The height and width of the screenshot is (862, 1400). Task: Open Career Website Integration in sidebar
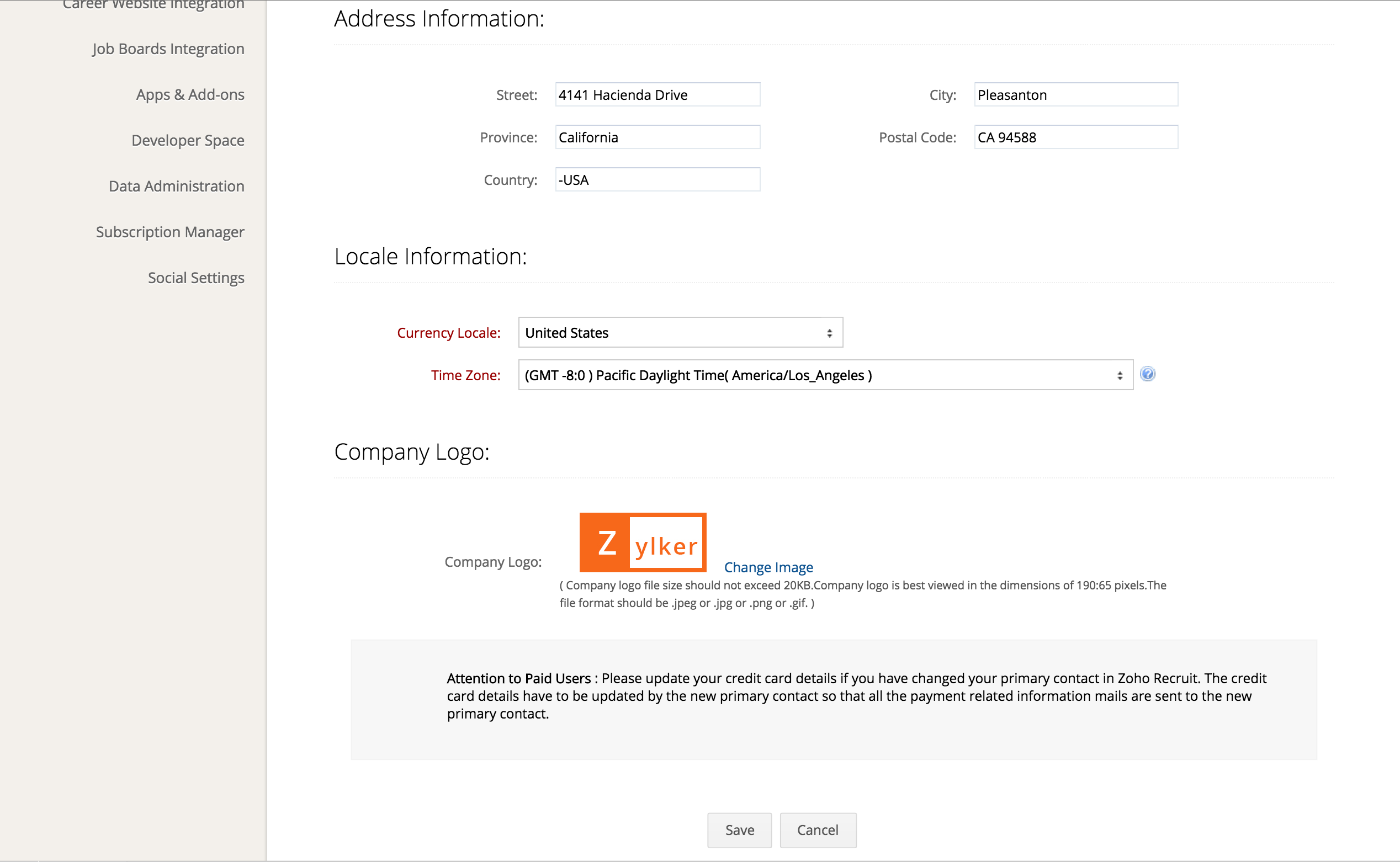pos(153,5)
